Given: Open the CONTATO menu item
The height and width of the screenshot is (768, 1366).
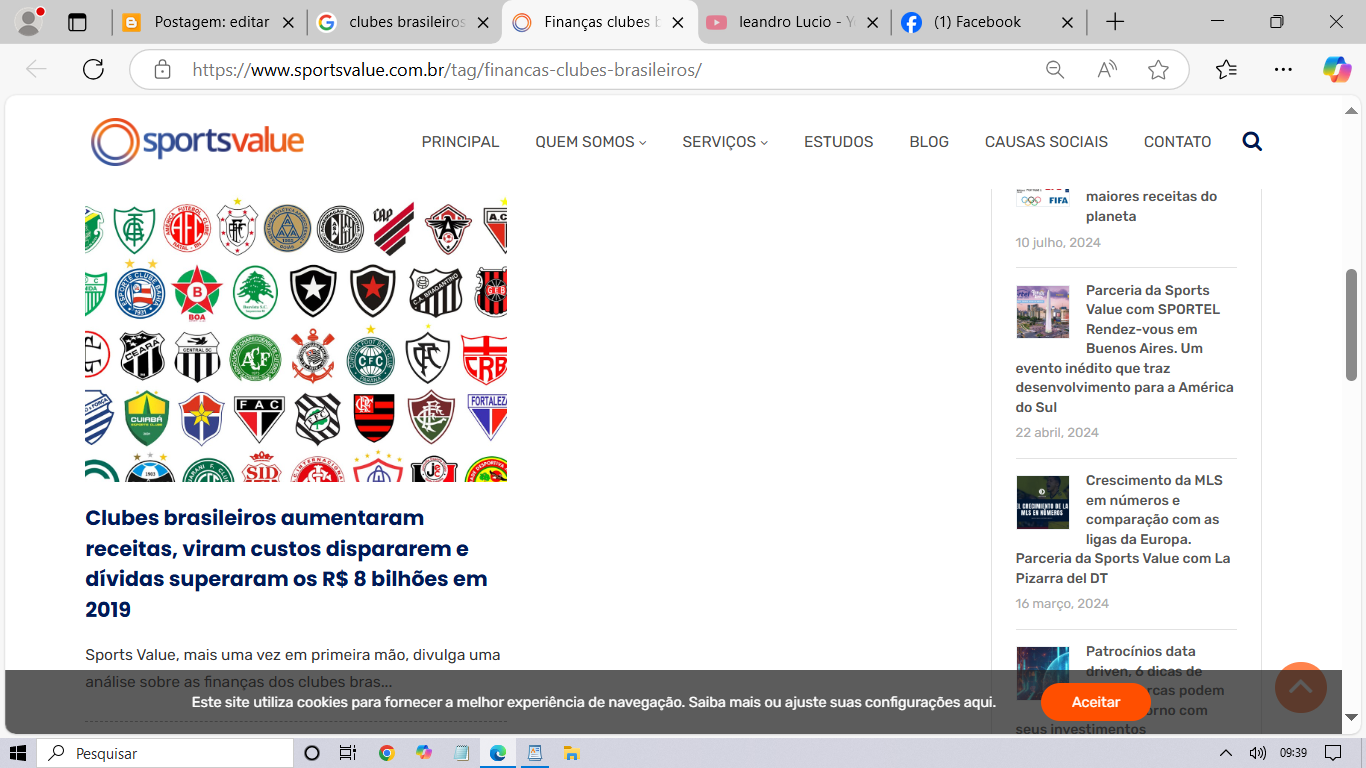Looking at the screenshot, I should pos(1177,142).
